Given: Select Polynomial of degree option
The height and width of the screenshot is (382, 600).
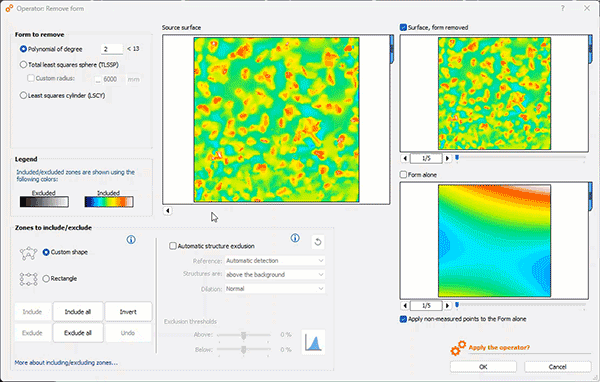Looking at the screenshot, I should pyautogui.click(x=23, y=49).
